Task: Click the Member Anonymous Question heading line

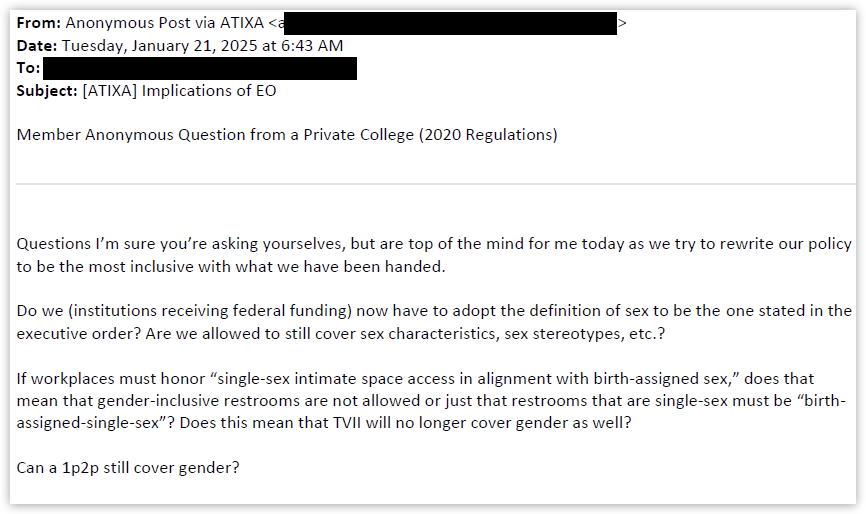Action: (x=287, y=135)
